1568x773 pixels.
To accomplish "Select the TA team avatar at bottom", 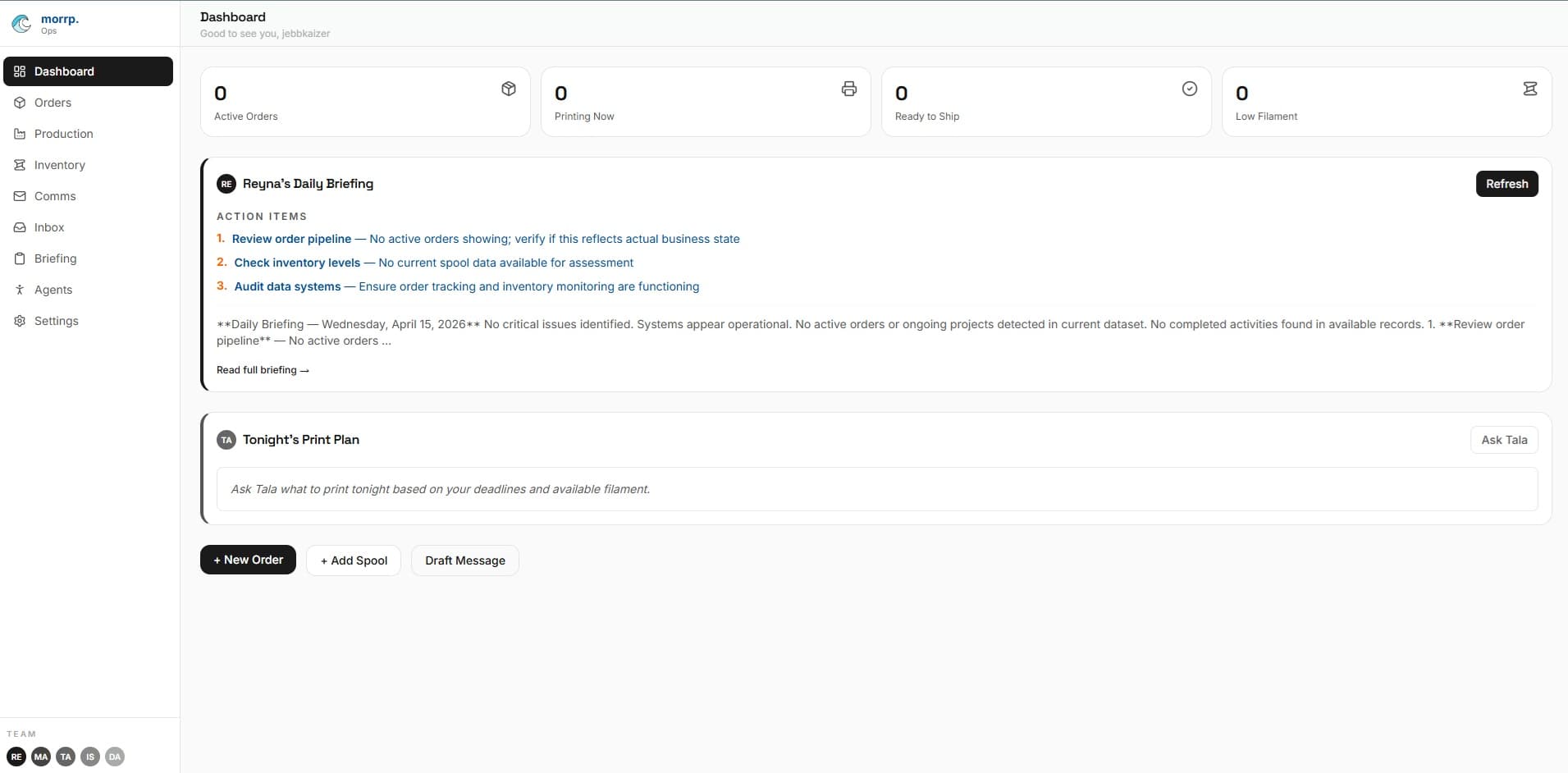I will click(x=66, y=757).
